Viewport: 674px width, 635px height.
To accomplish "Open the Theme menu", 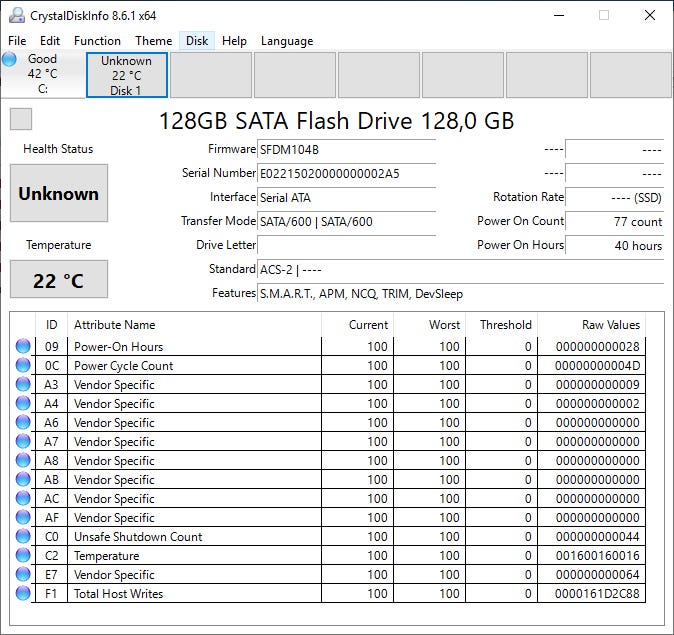I will (153, 41).
